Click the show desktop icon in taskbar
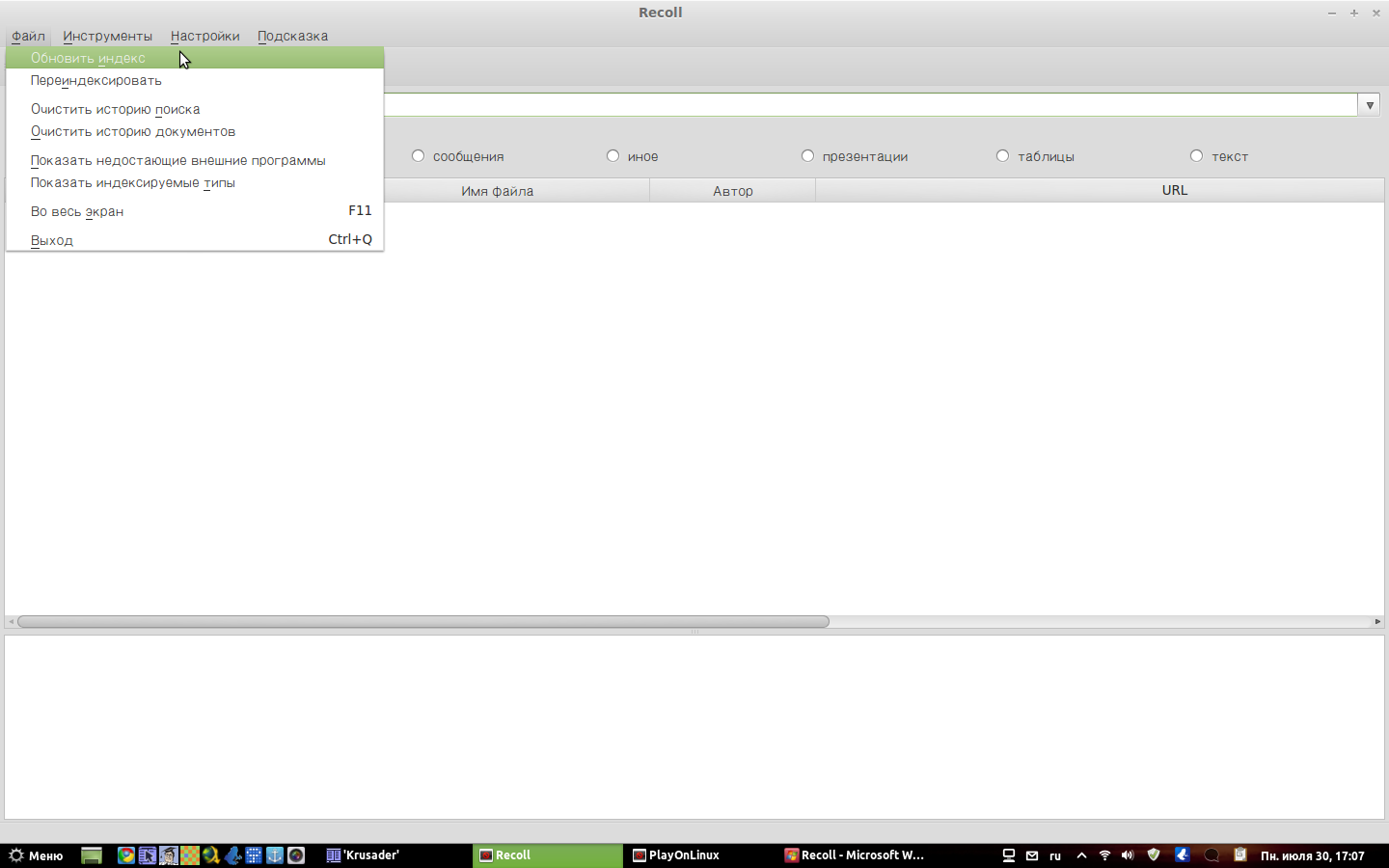The image size is (1389, 868). click(x=92, y=855)
